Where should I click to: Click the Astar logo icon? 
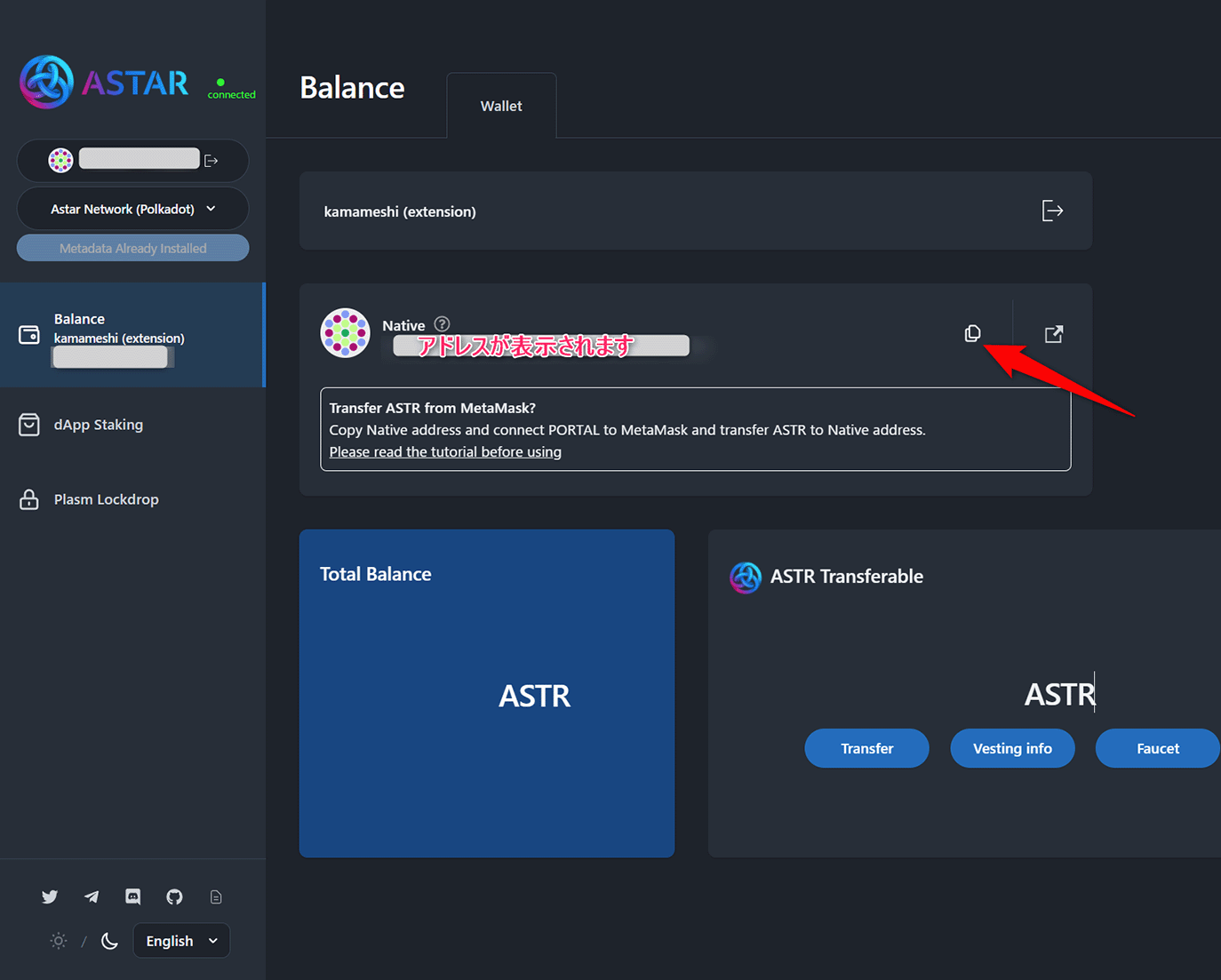click(46, 82)
